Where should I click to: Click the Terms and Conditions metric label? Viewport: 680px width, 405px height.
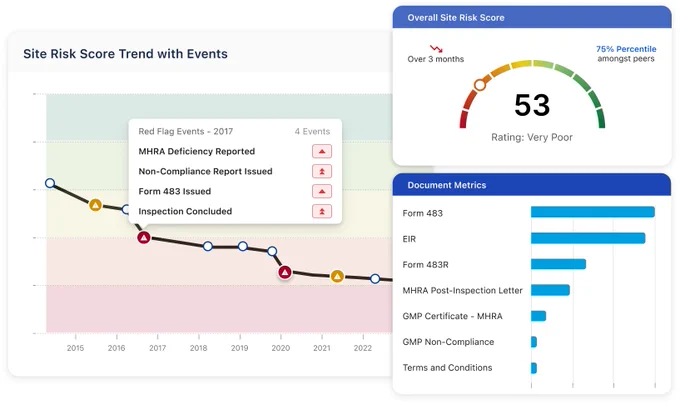(x=447, y=368)
